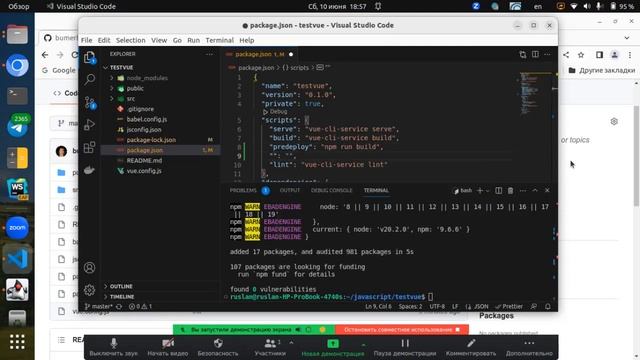Screen dimensions: 640x360
Task: Open the Docker view in the activity bar
Action: [89, 170]
